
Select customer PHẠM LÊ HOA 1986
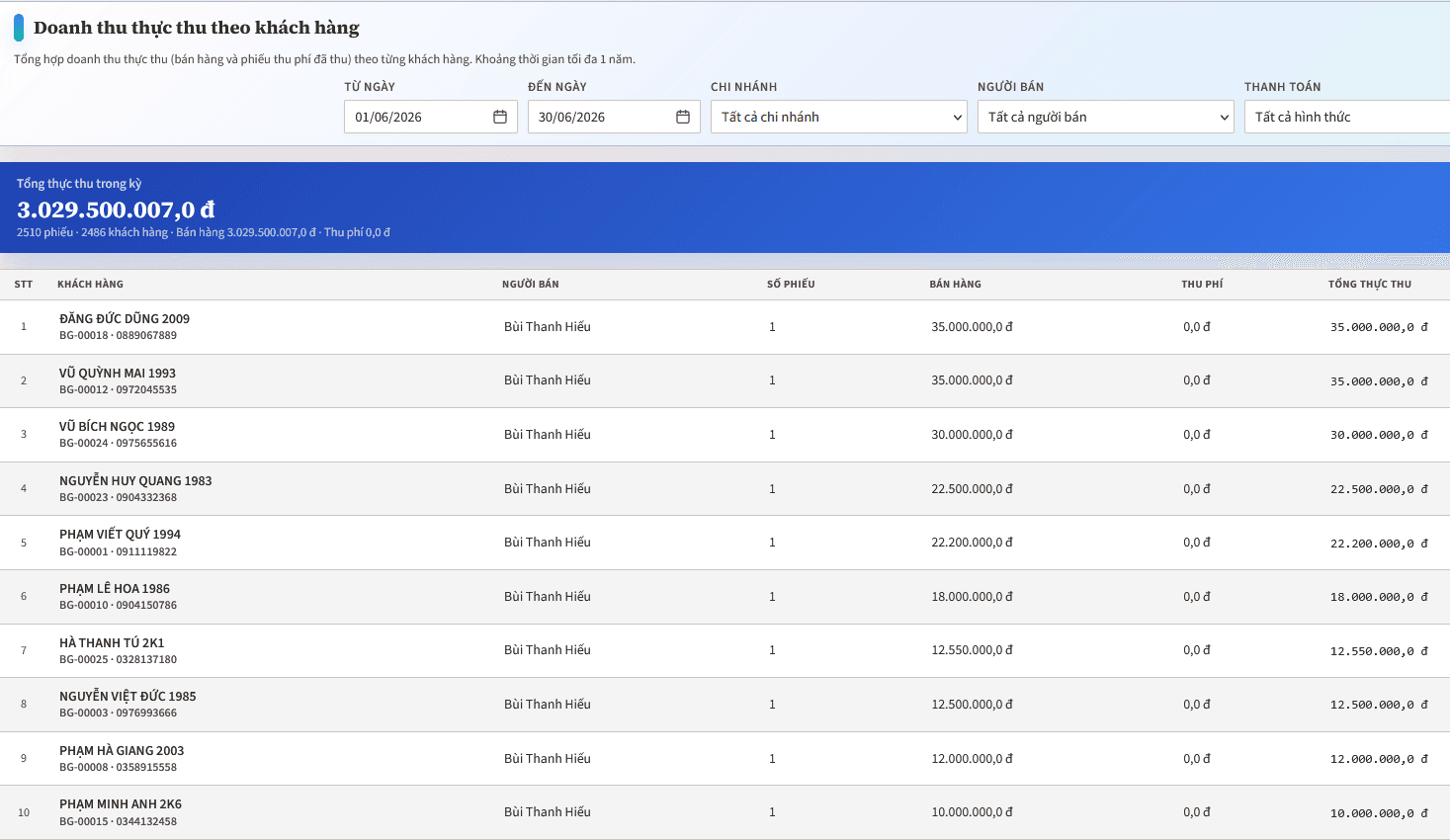pos(115,588)
